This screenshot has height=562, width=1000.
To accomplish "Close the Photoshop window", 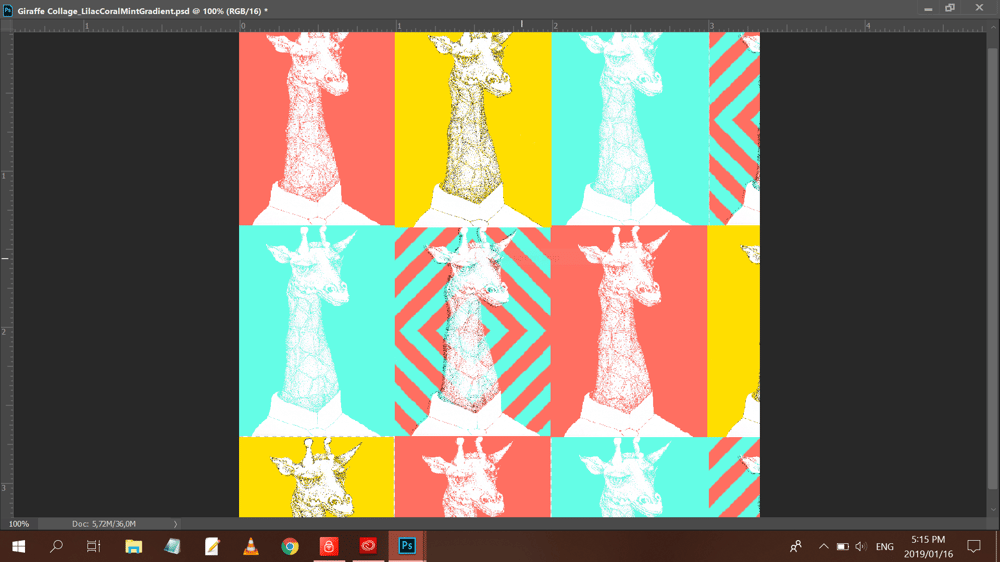I will tap(980, 8).
